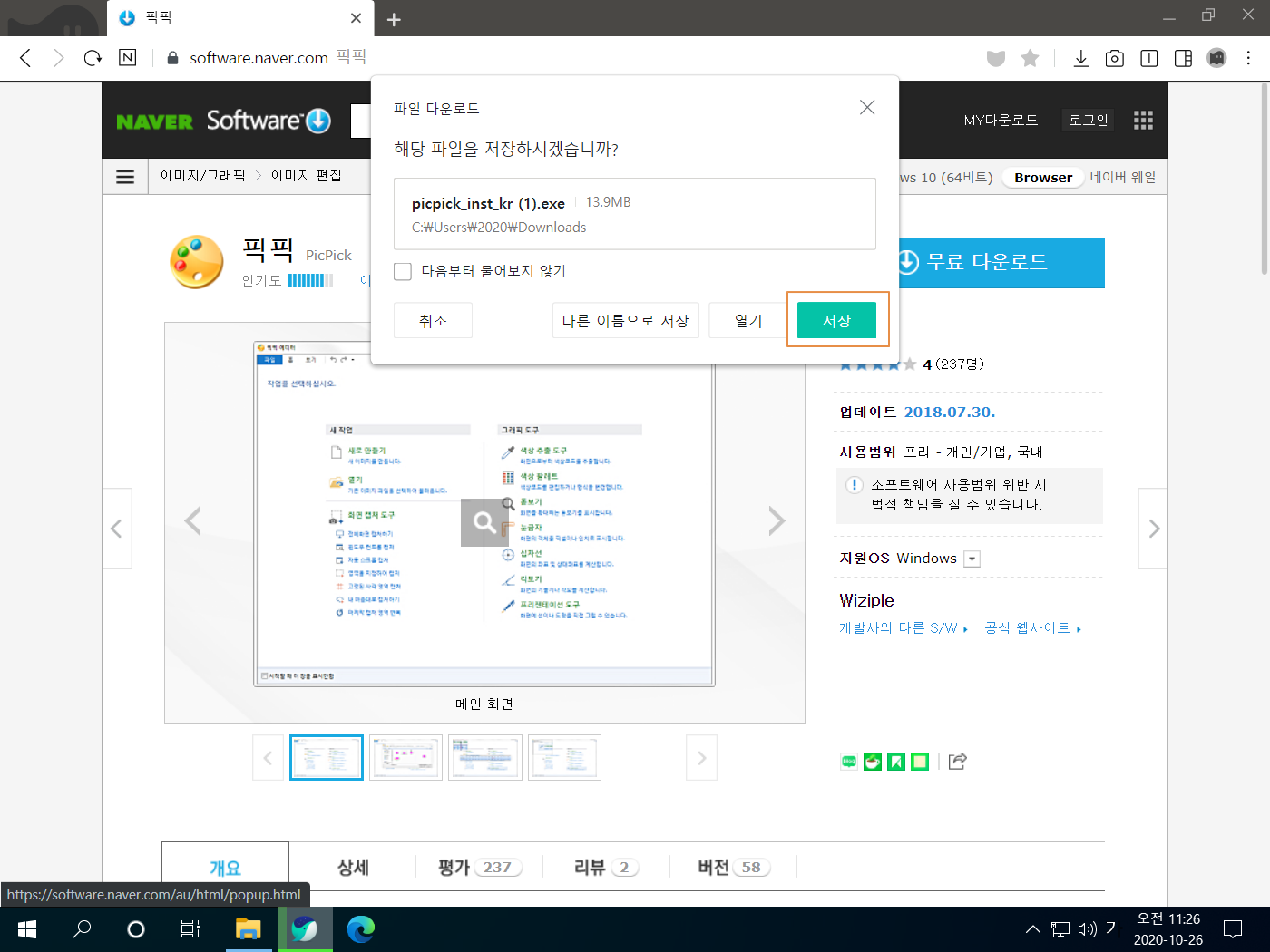1270x952 pixels.
Task: Open 이미지 편집 breadcrumb link
Action: (307, 176)
